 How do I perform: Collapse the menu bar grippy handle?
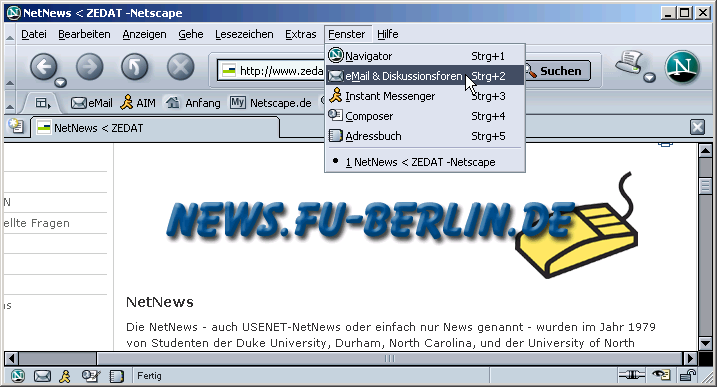10,35
